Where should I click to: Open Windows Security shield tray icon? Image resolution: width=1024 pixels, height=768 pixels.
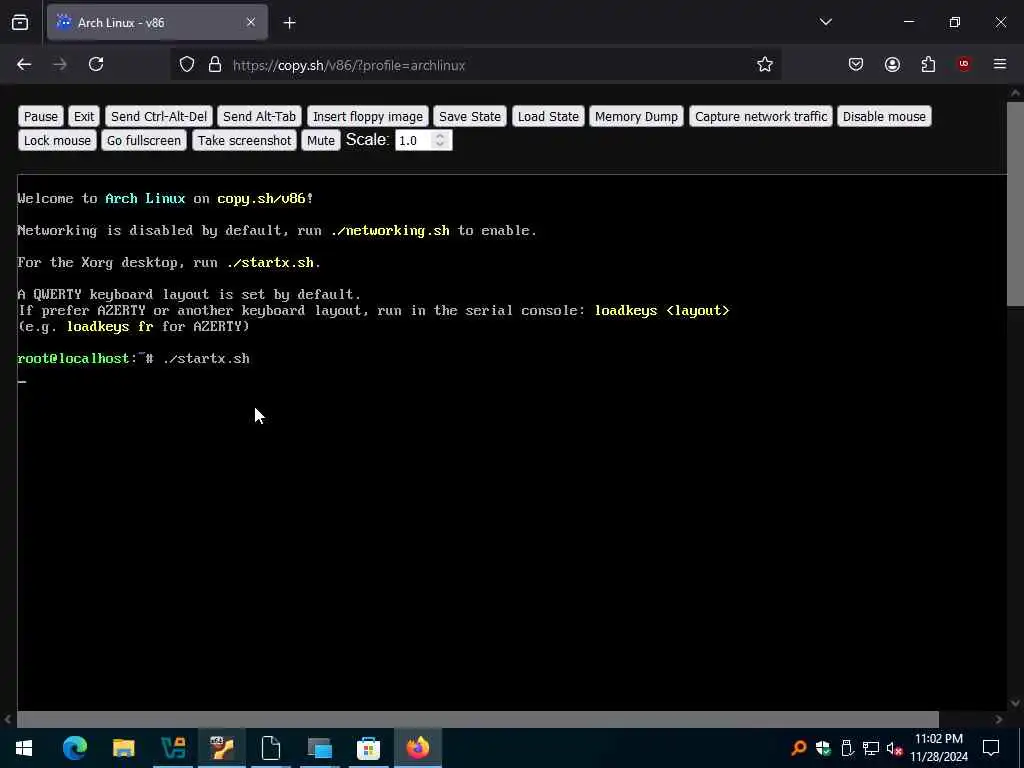[823, 748]
